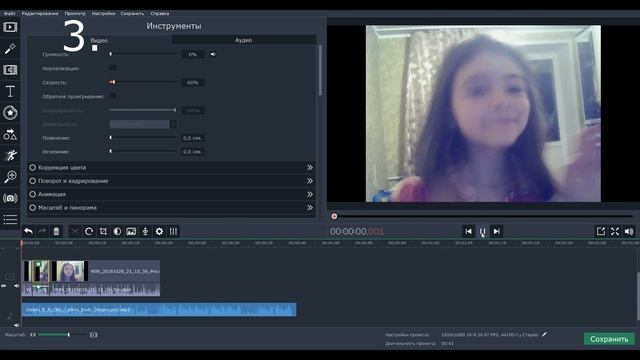Select video clip thumbnail with girl's face
The width and height of the screenshot is (640, 360).
click(x=70, y=271)
